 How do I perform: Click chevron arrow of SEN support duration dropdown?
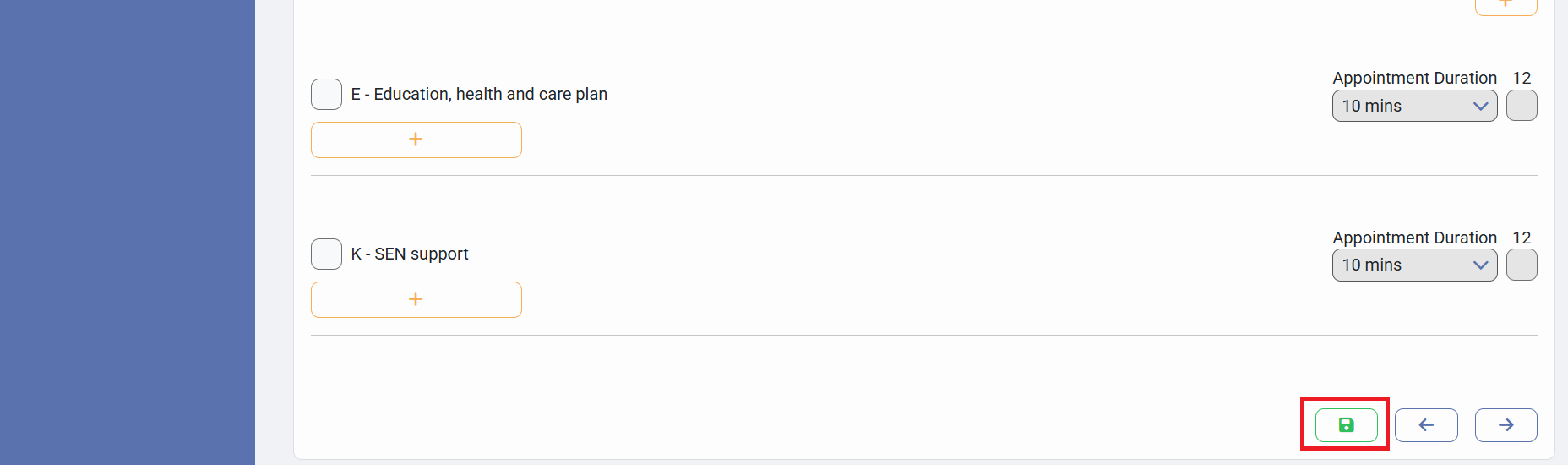(1480, 265)
